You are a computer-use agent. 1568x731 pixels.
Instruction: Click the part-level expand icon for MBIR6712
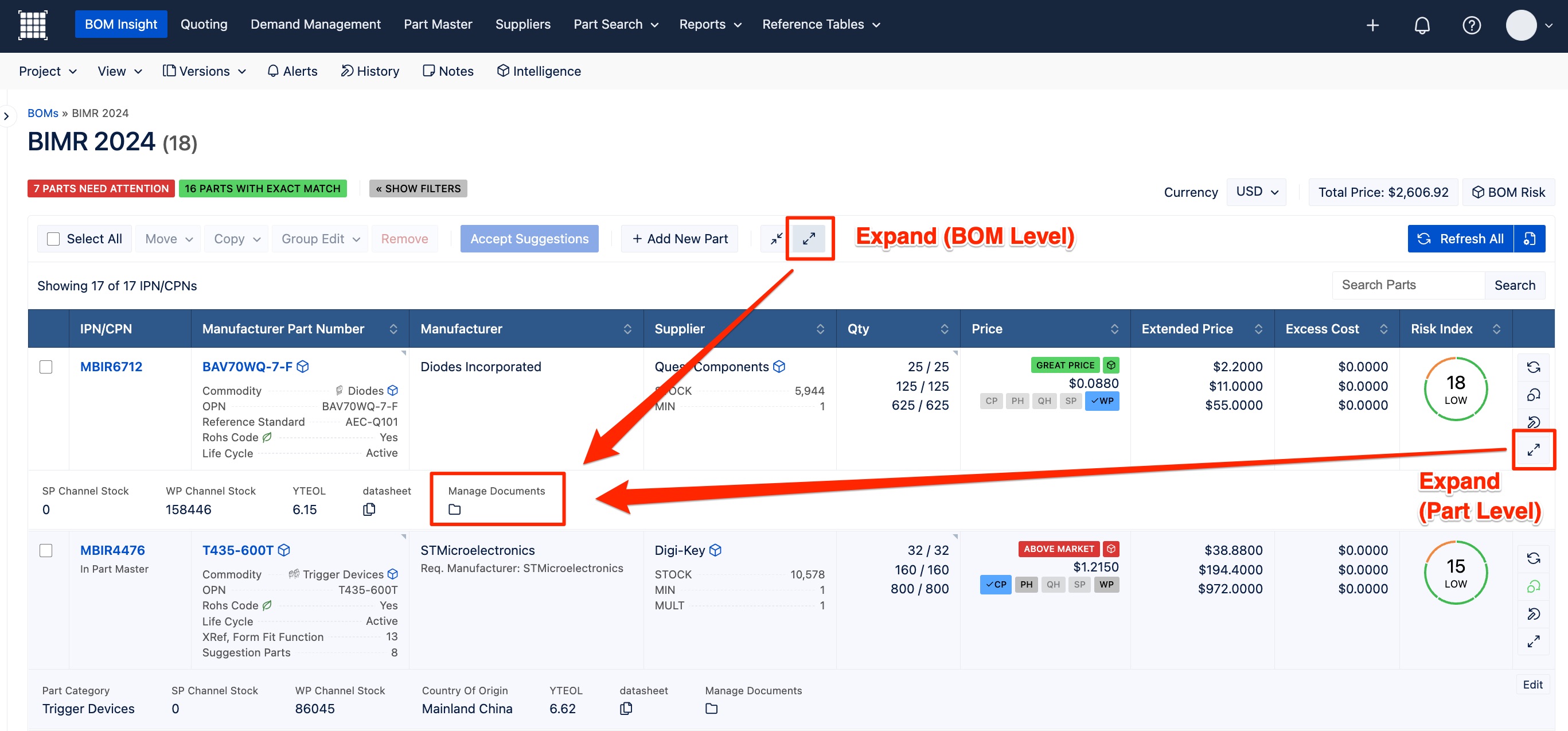1534,450
